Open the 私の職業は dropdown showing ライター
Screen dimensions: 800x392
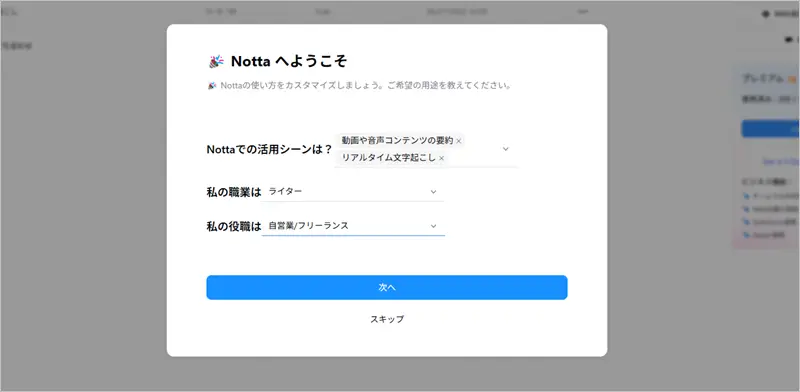353,191
